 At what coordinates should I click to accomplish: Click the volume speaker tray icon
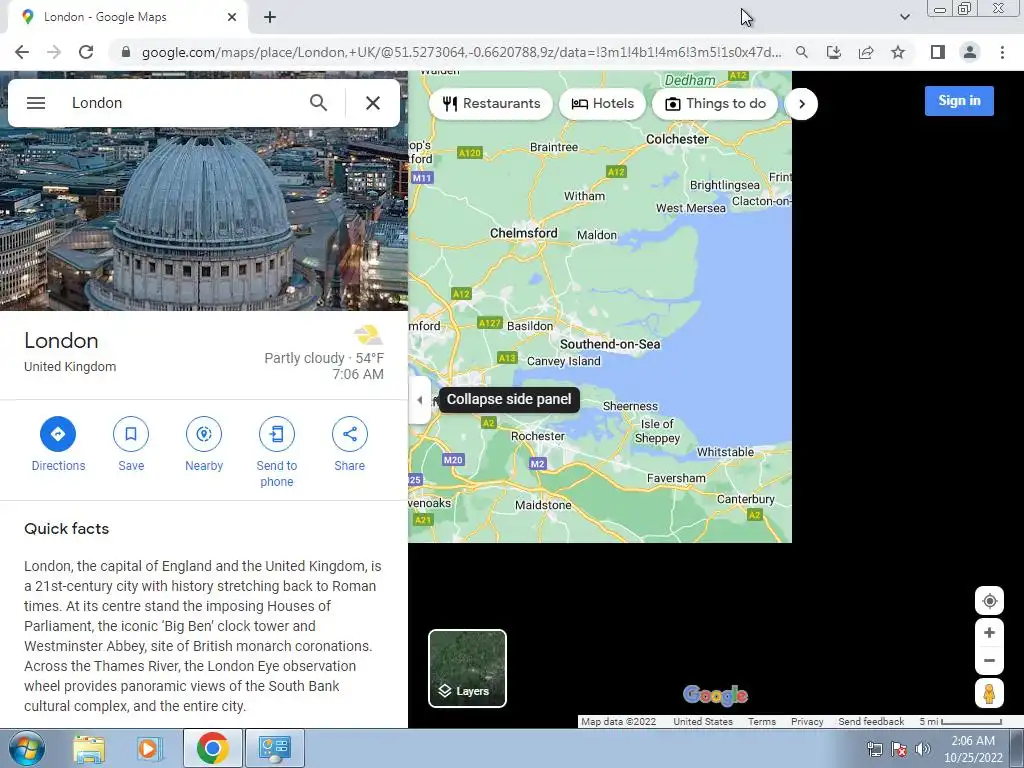pyautogui.click(x=922, y=749)
